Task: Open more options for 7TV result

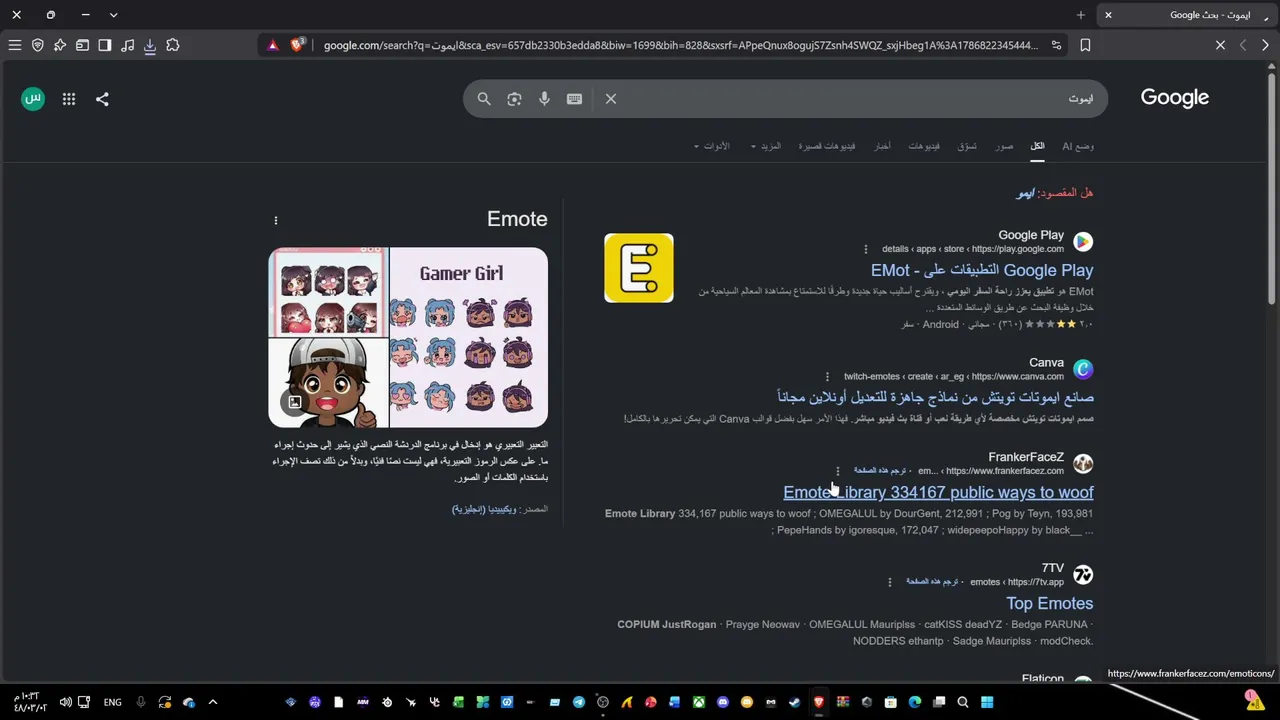Action: [x=889, y=582]
